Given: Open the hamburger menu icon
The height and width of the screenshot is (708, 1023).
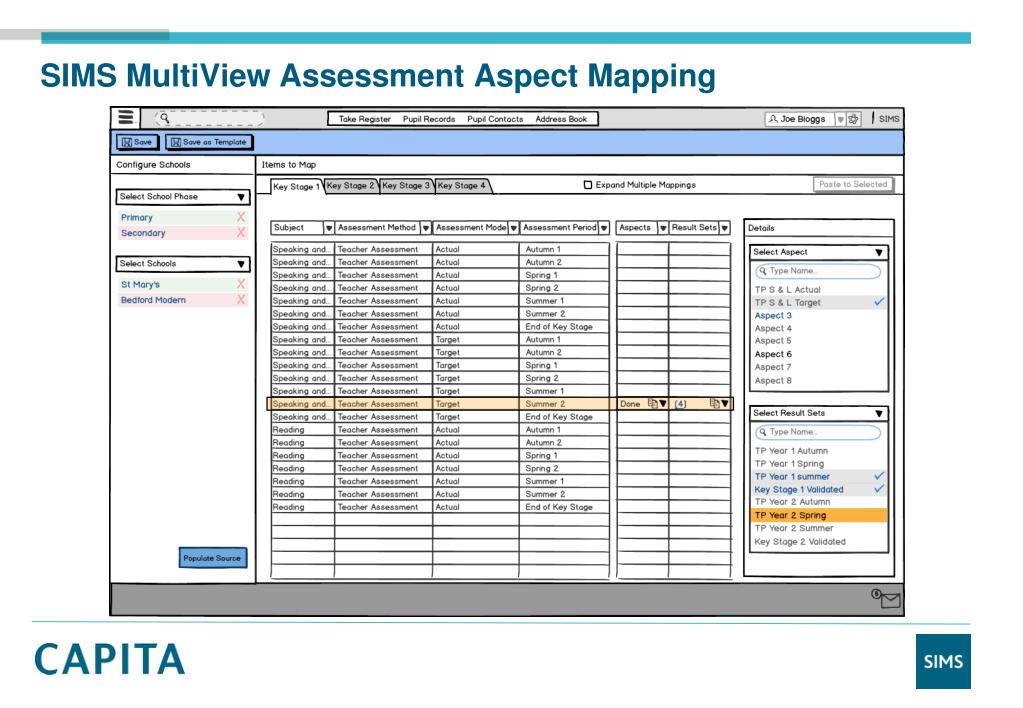Looking at the screenshot, I should 125,117.
